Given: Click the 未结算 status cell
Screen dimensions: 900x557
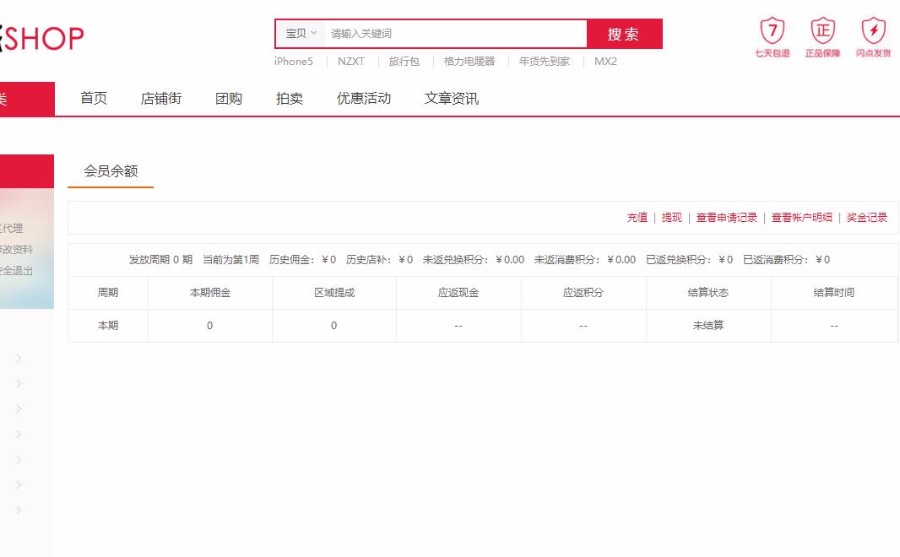Looking at the screenshot, I should pos(708,326).
